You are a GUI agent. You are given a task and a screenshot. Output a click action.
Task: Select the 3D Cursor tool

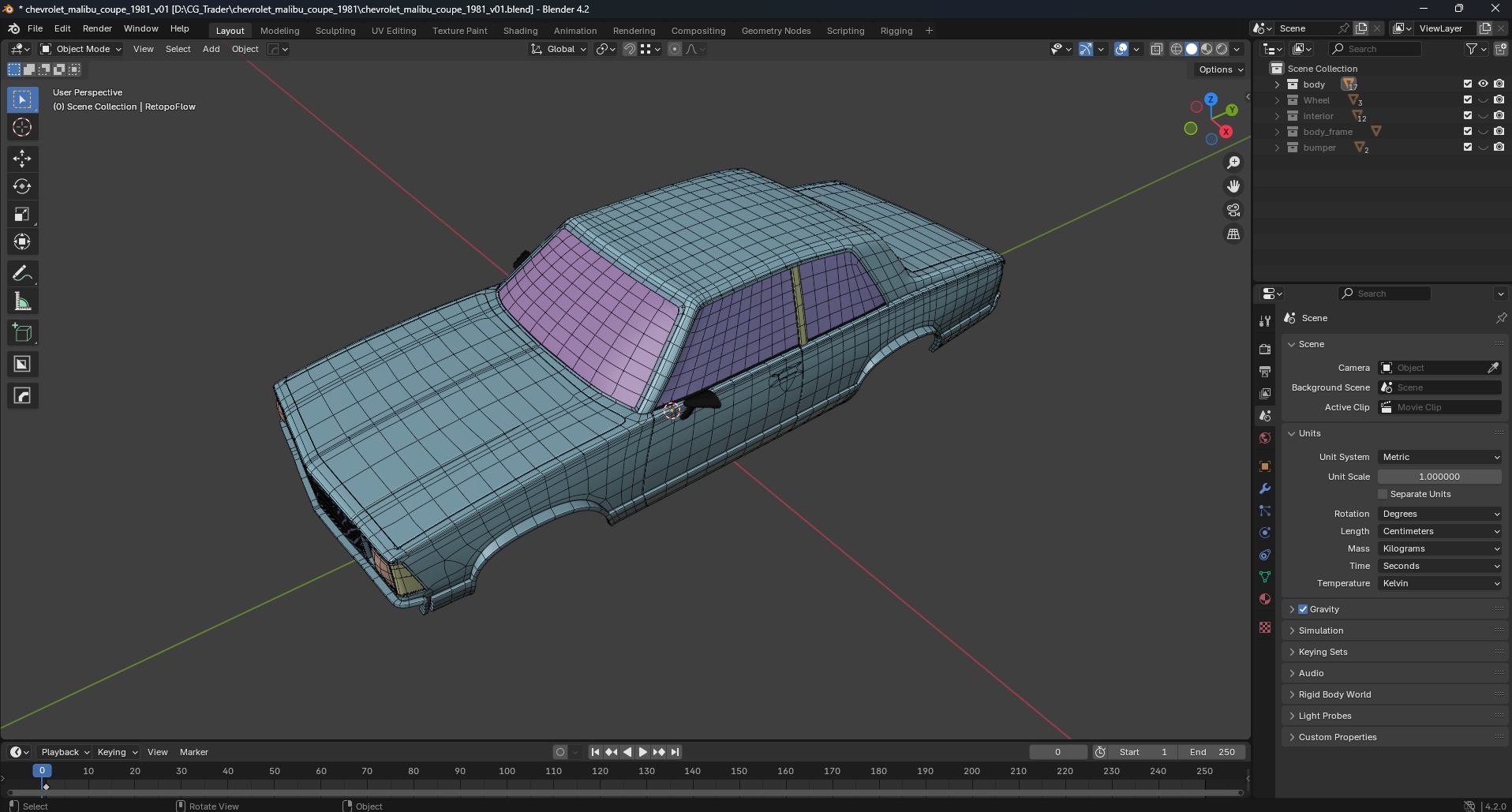coord(22,127)
